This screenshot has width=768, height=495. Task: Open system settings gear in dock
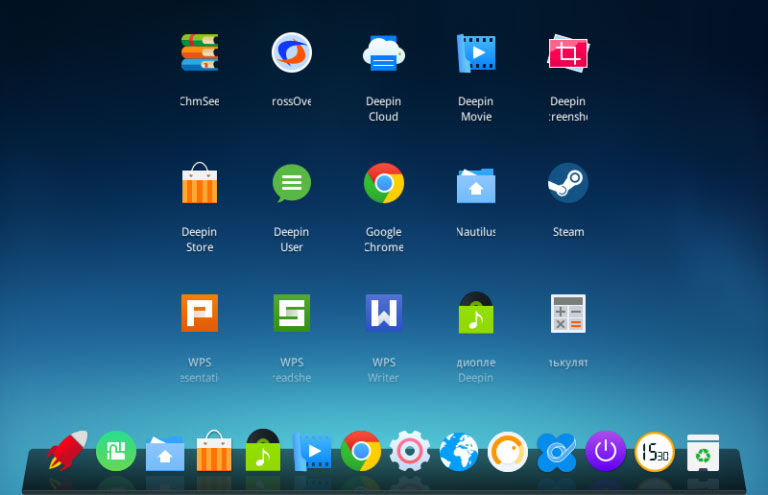tap(410, 451)
